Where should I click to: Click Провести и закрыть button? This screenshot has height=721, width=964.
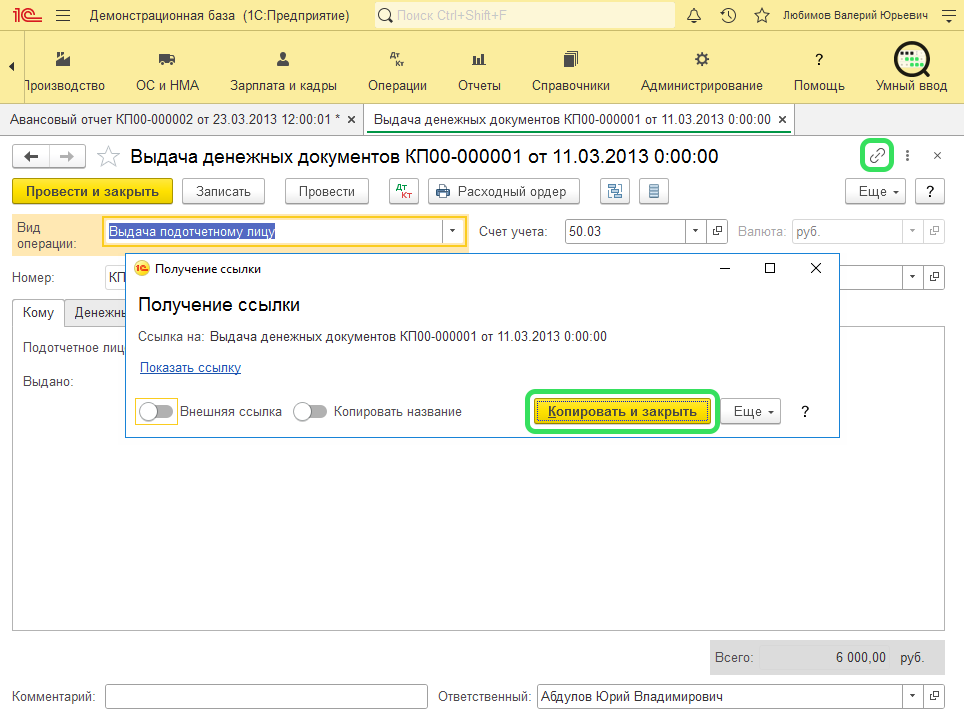[x=92, y=191]
